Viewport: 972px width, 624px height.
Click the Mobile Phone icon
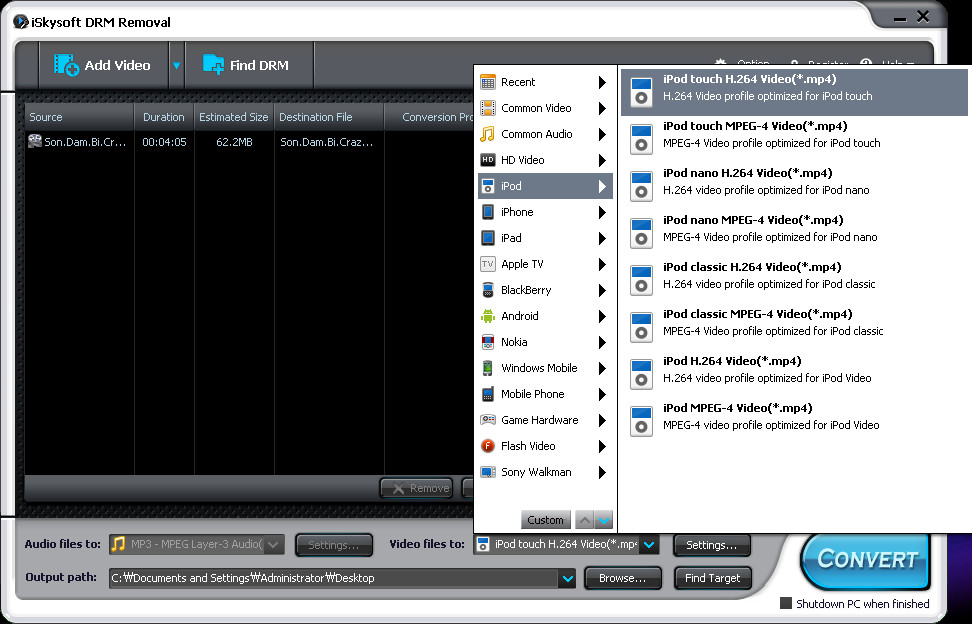click(x=488, y=394)
